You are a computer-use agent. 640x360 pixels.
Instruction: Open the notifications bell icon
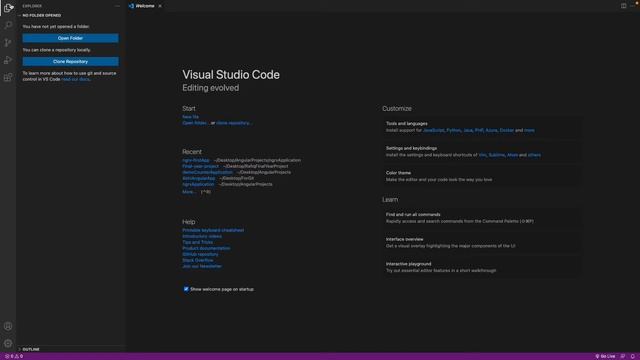point(633,356)
